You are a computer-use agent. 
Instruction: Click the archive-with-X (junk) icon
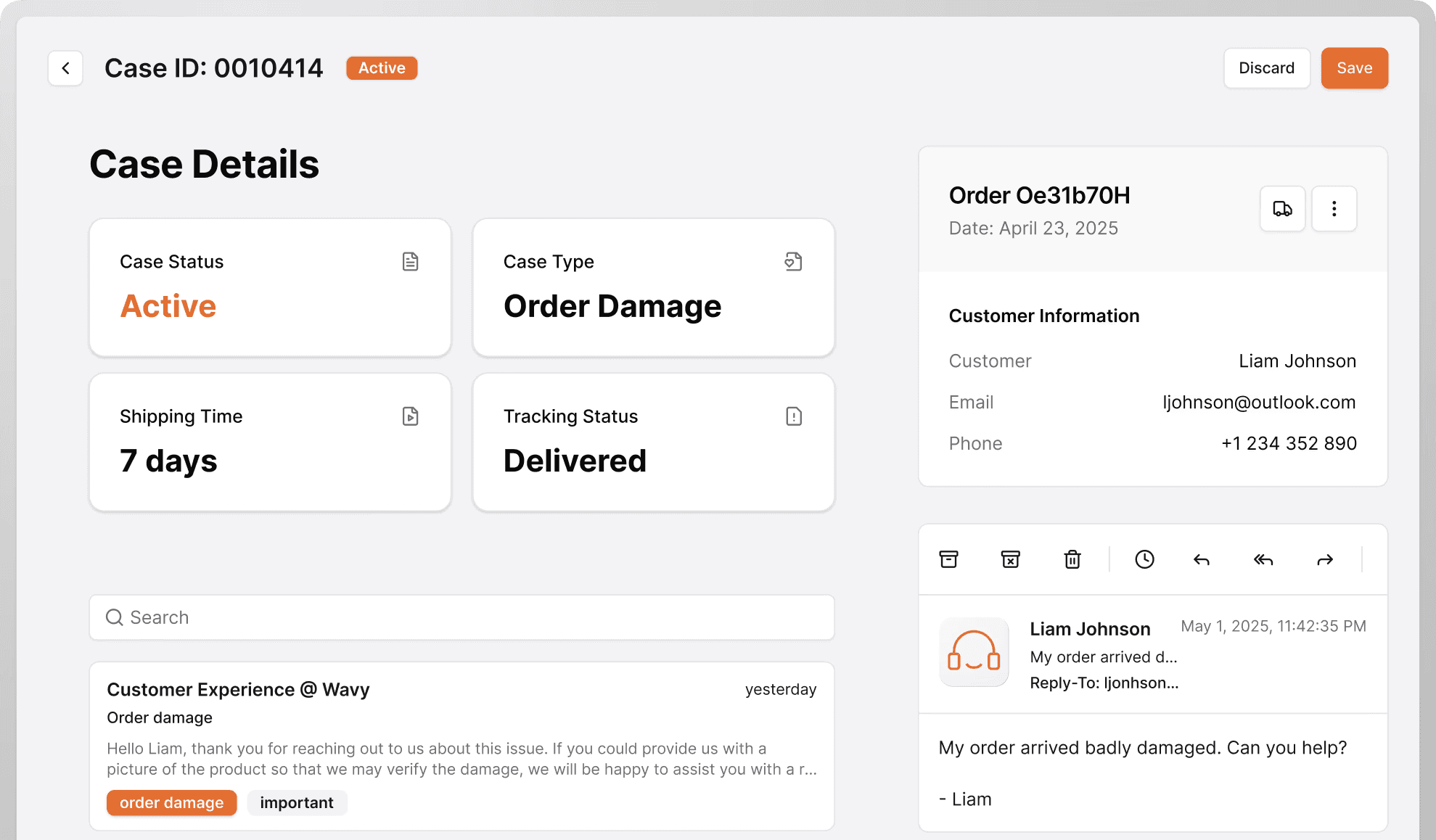[1010, 559]
